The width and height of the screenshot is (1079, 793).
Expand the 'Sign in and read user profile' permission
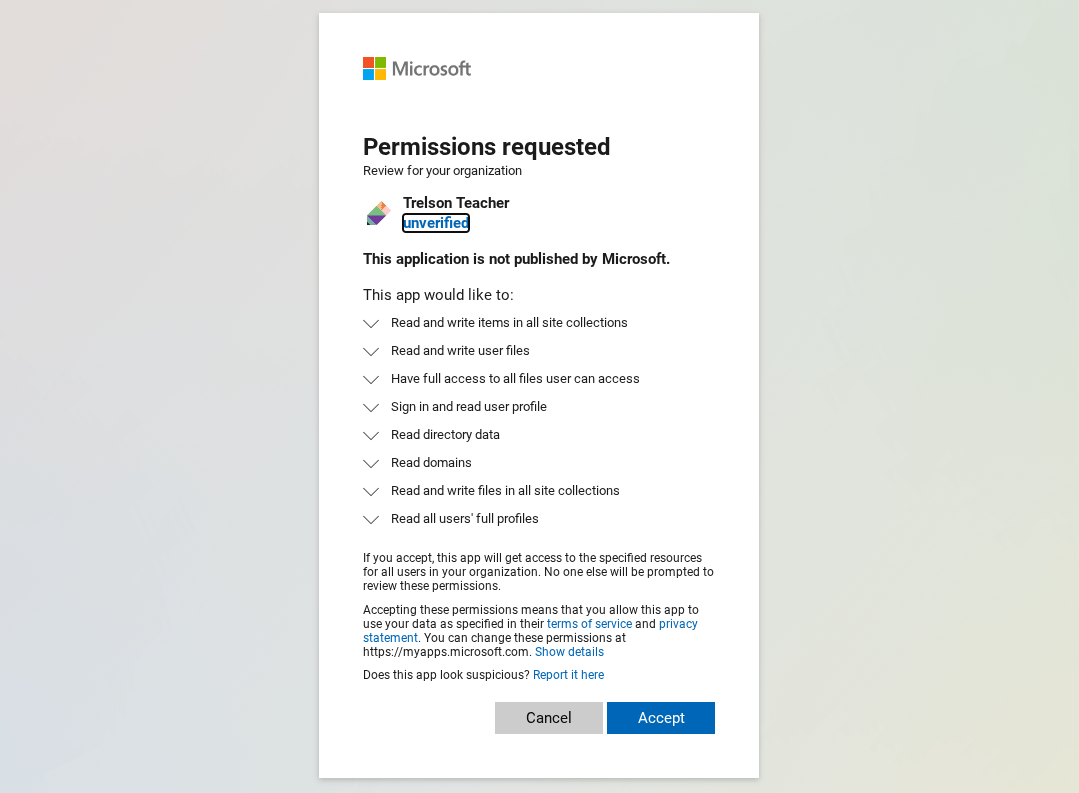point(371,407)
